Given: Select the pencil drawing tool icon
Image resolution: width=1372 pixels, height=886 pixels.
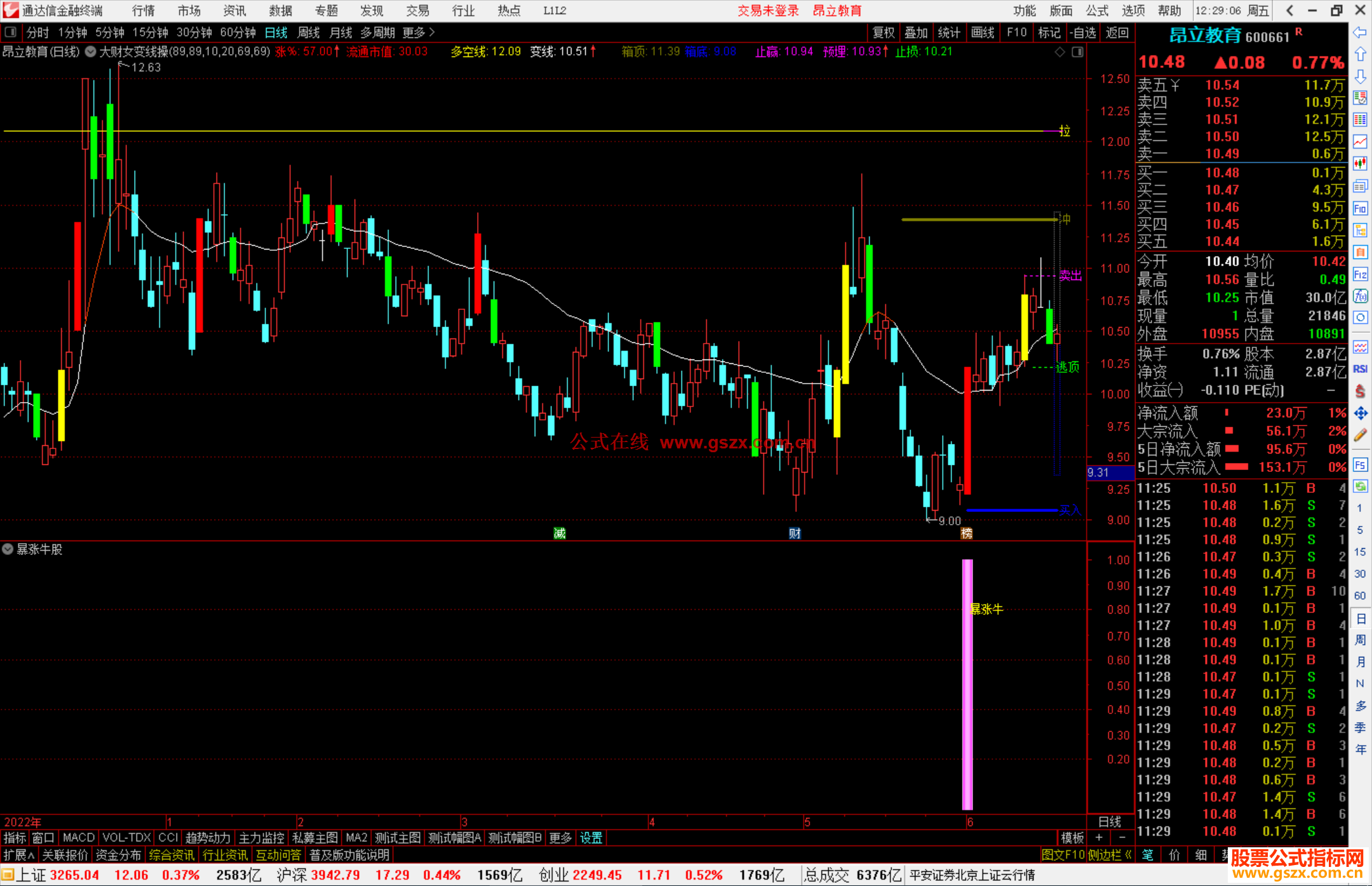Looking at the screenshot, I should click(1360, 436).
